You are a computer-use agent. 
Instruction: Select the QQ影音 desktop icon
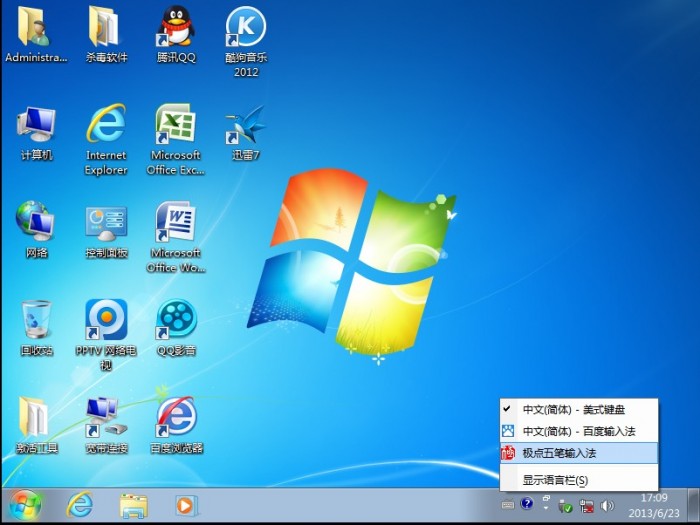176,321
